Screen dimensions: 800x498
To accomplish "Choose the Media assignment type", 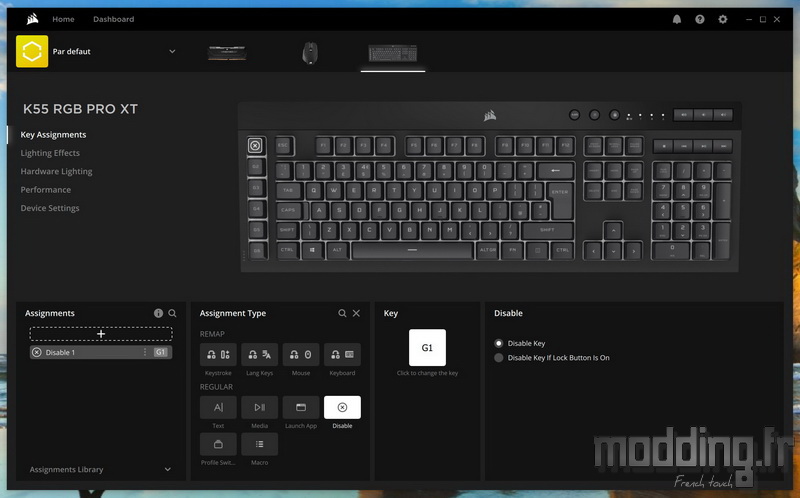I will pos(259,407).
